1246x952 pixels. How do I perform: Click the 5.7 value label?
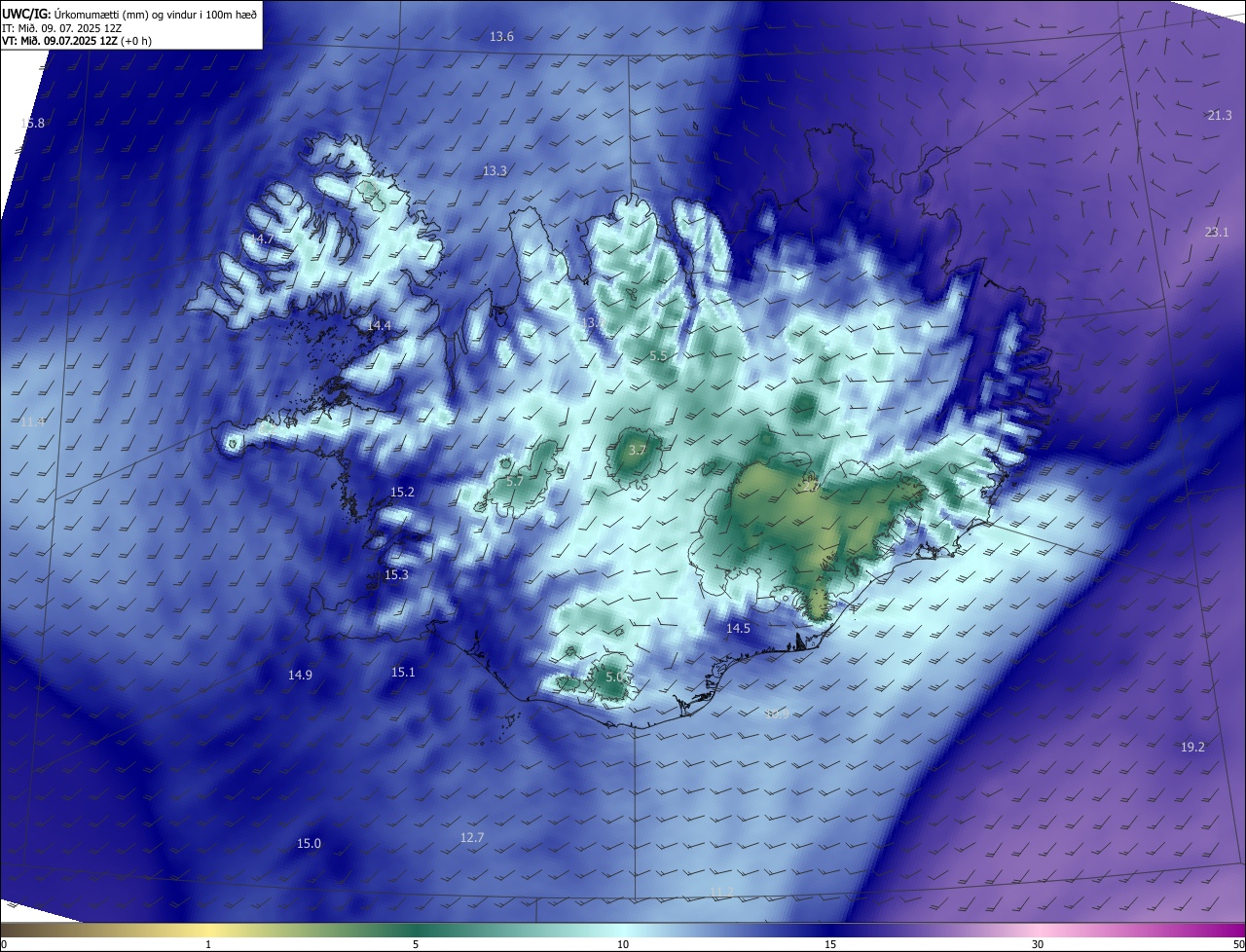click(515, 482)
